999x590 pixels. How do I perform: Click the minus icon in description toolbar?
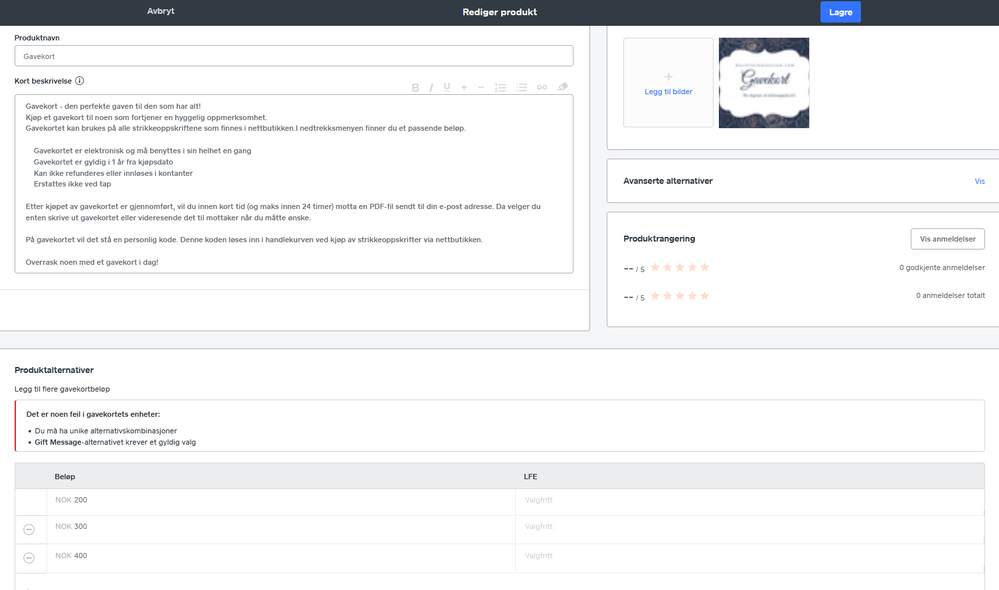pyautogui.click(x=481, y=88)
